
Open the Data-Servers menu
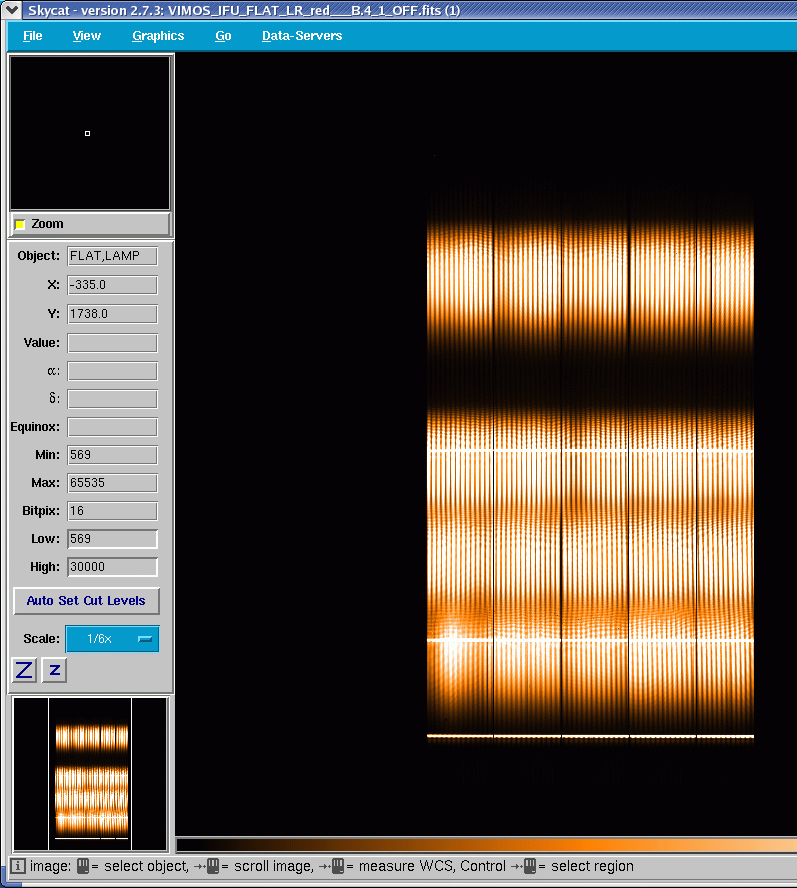[302, 36]
